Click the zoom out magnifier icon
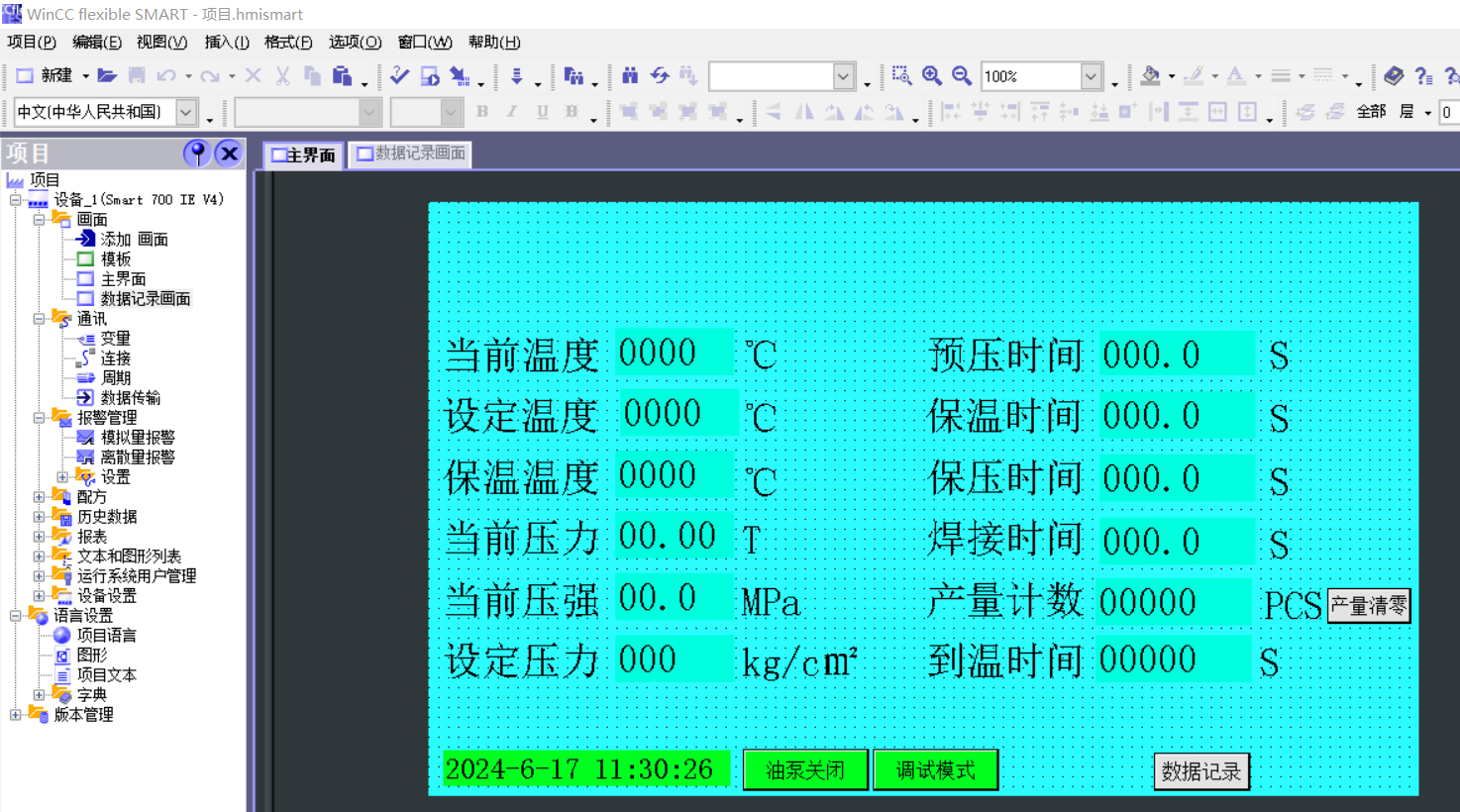The height and width of the screenshot is (812, 1460). tap(962, 76)
